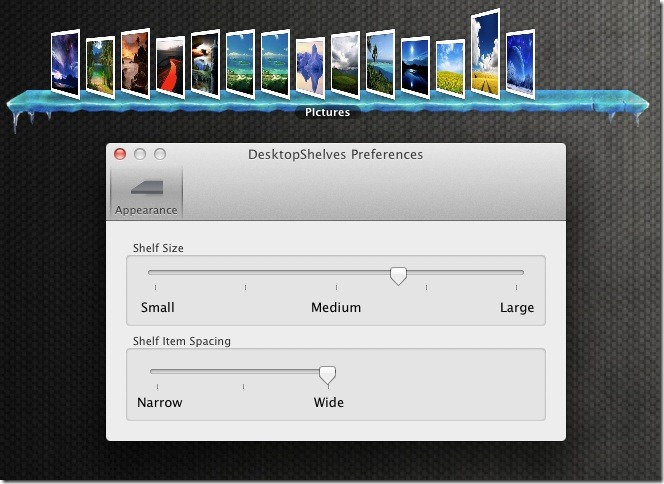Open the green forest lake picture
664x484 pixels.
[100, 67]
